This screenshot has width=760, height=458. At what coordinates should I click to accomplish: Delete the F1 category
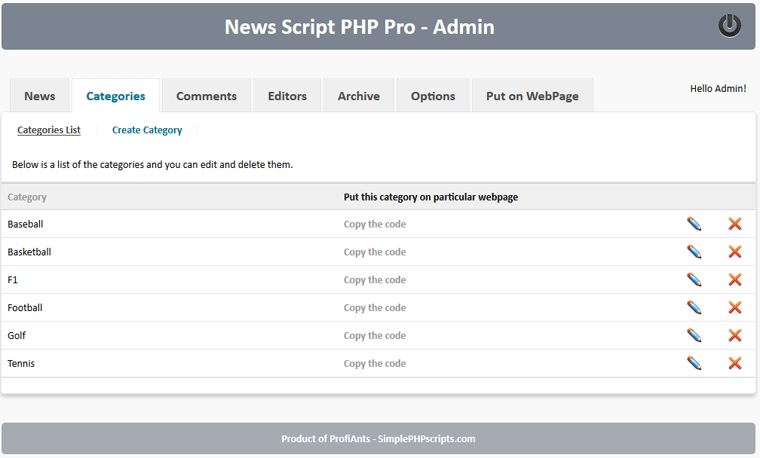point(735,280)
